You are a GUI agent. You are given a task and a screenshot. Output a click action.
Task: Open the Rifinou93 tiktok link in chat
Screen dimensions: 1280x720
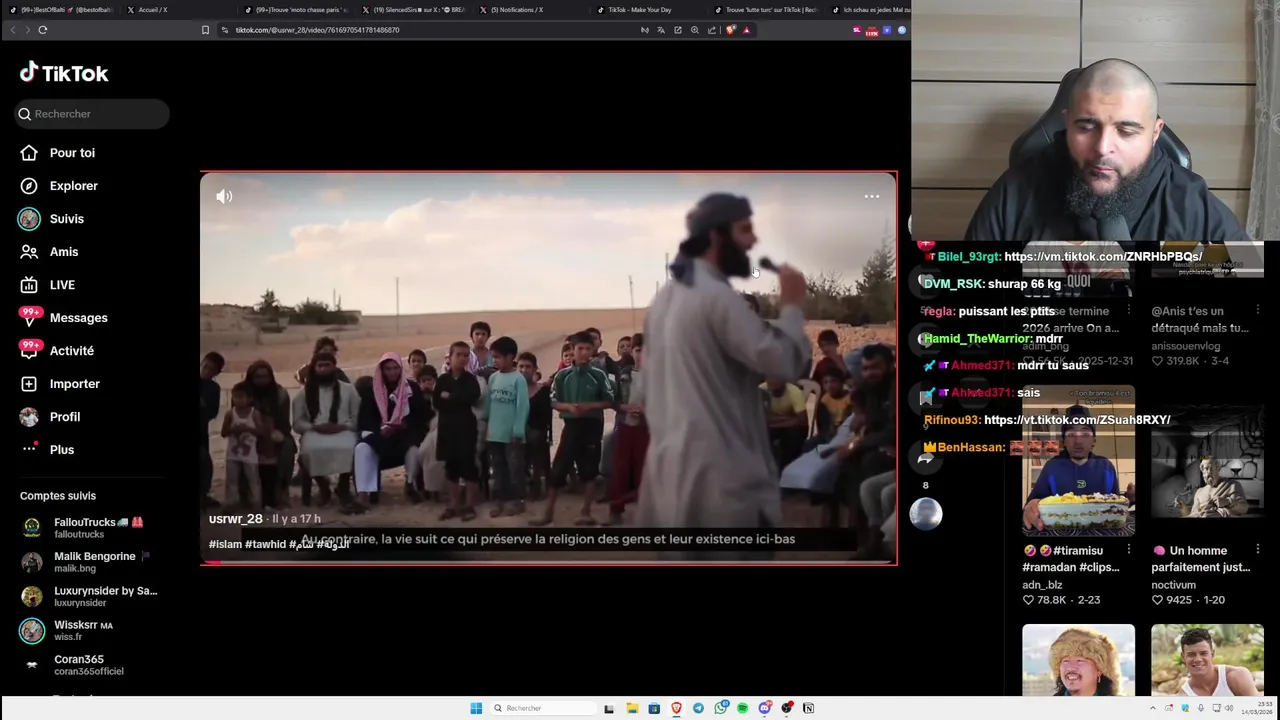(x=1077, y=420)
